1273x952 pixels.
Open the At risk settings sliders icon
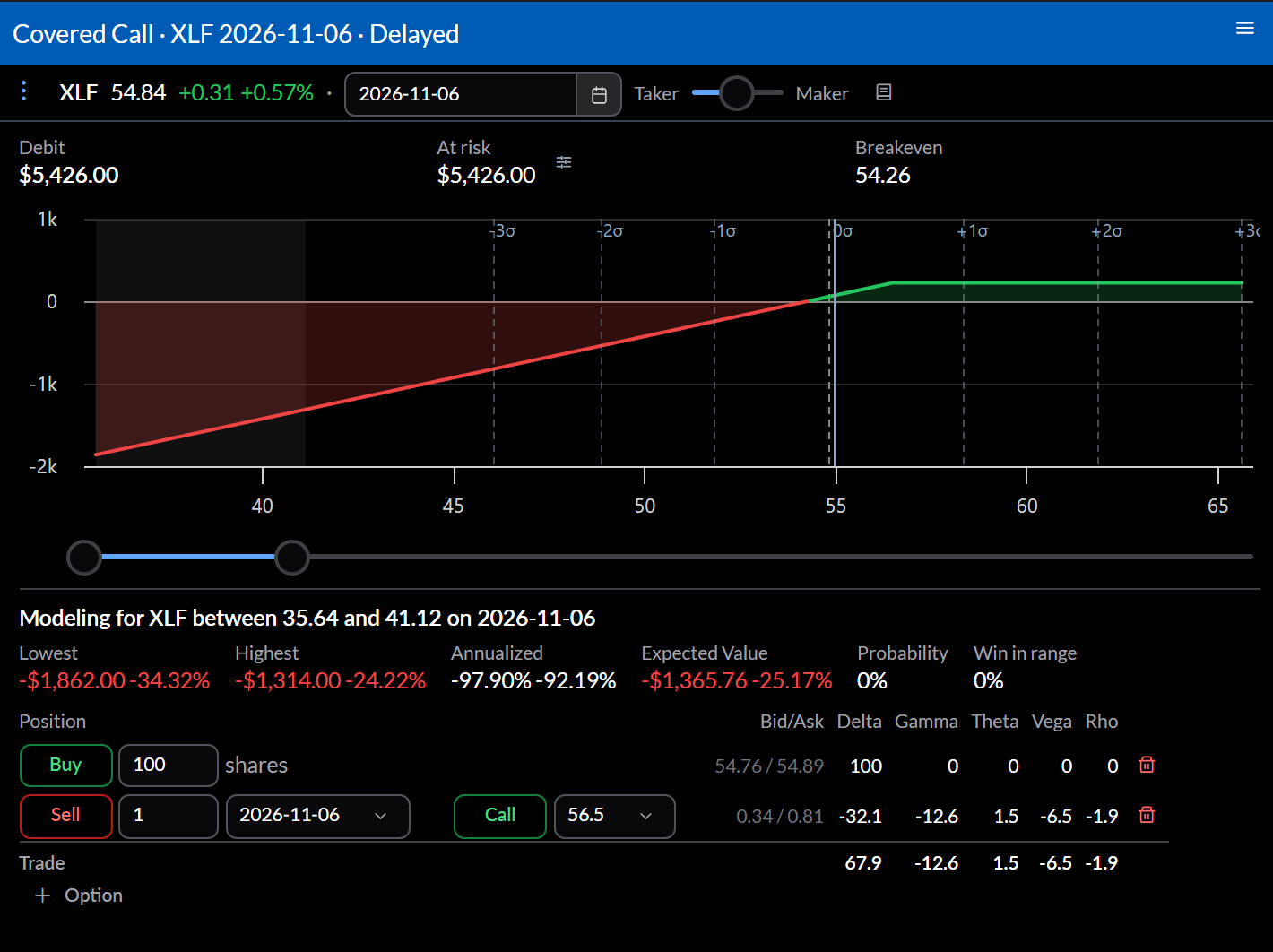tap(564, 162)
